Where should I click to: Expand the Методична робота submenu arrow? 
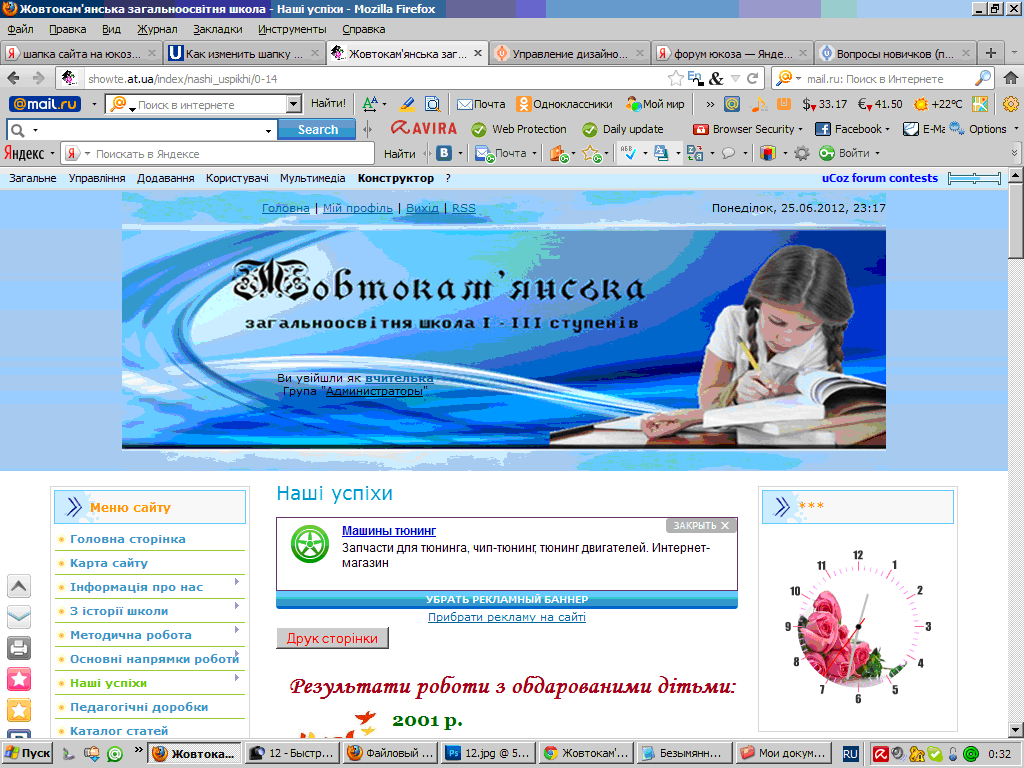click(237, 630)
